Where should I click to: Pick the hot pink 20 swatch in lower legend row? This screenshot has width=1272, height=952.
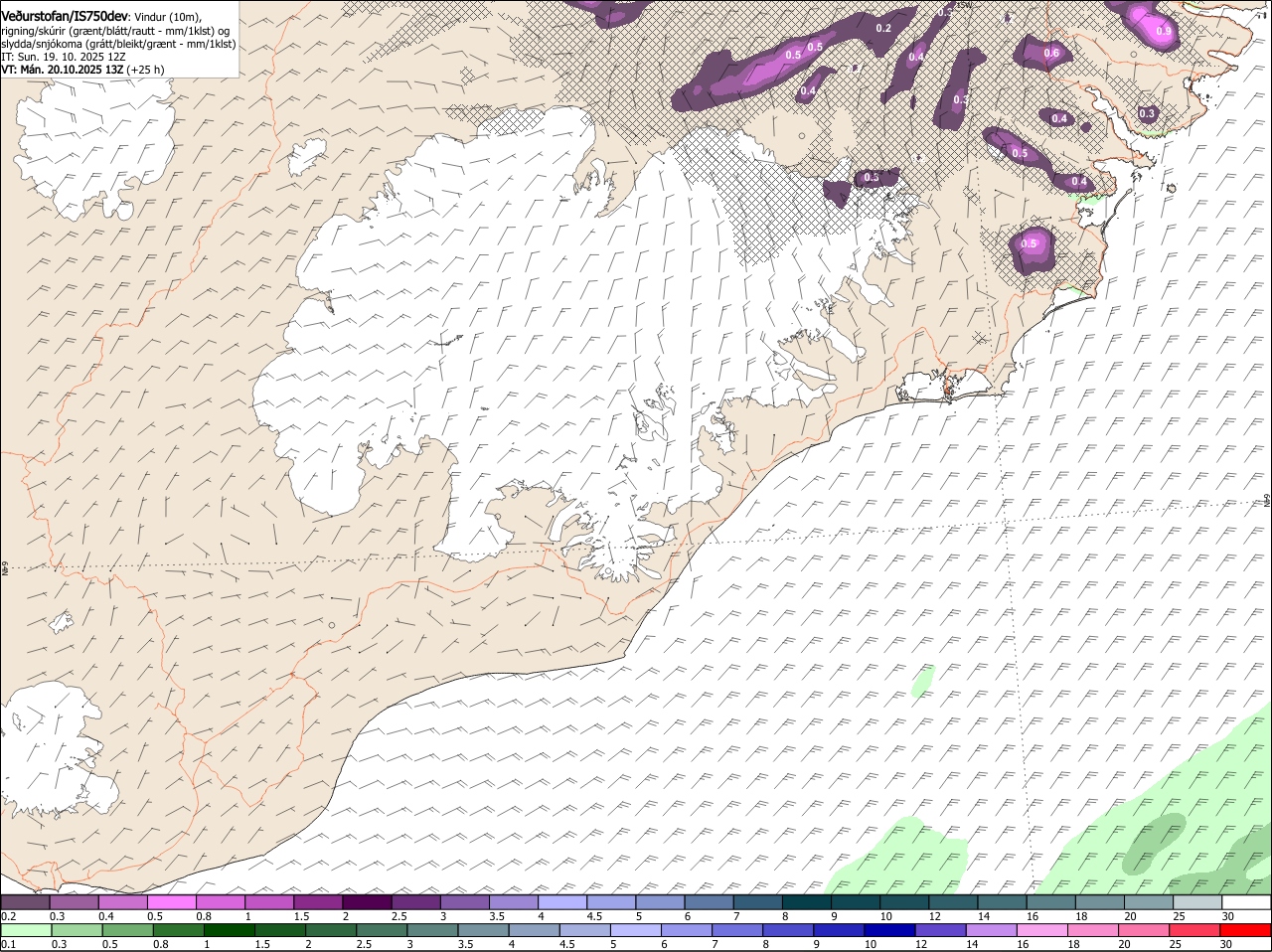pyautogui.click(x=1144, y=930)
